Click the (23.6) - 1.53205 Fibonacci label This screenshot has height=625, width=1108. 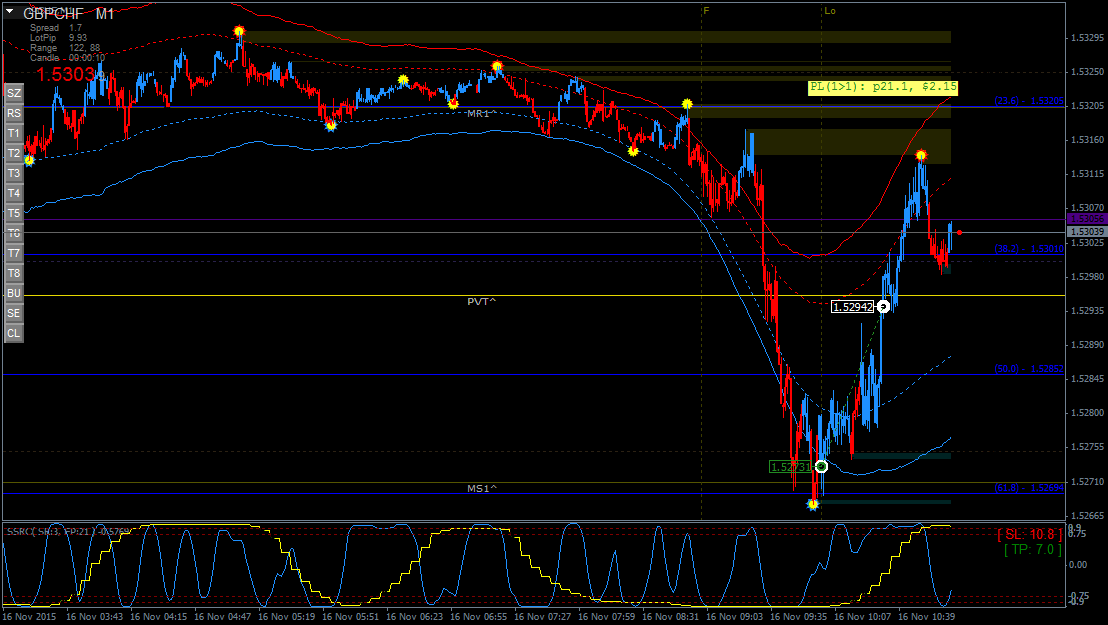tap(1028, 101)
